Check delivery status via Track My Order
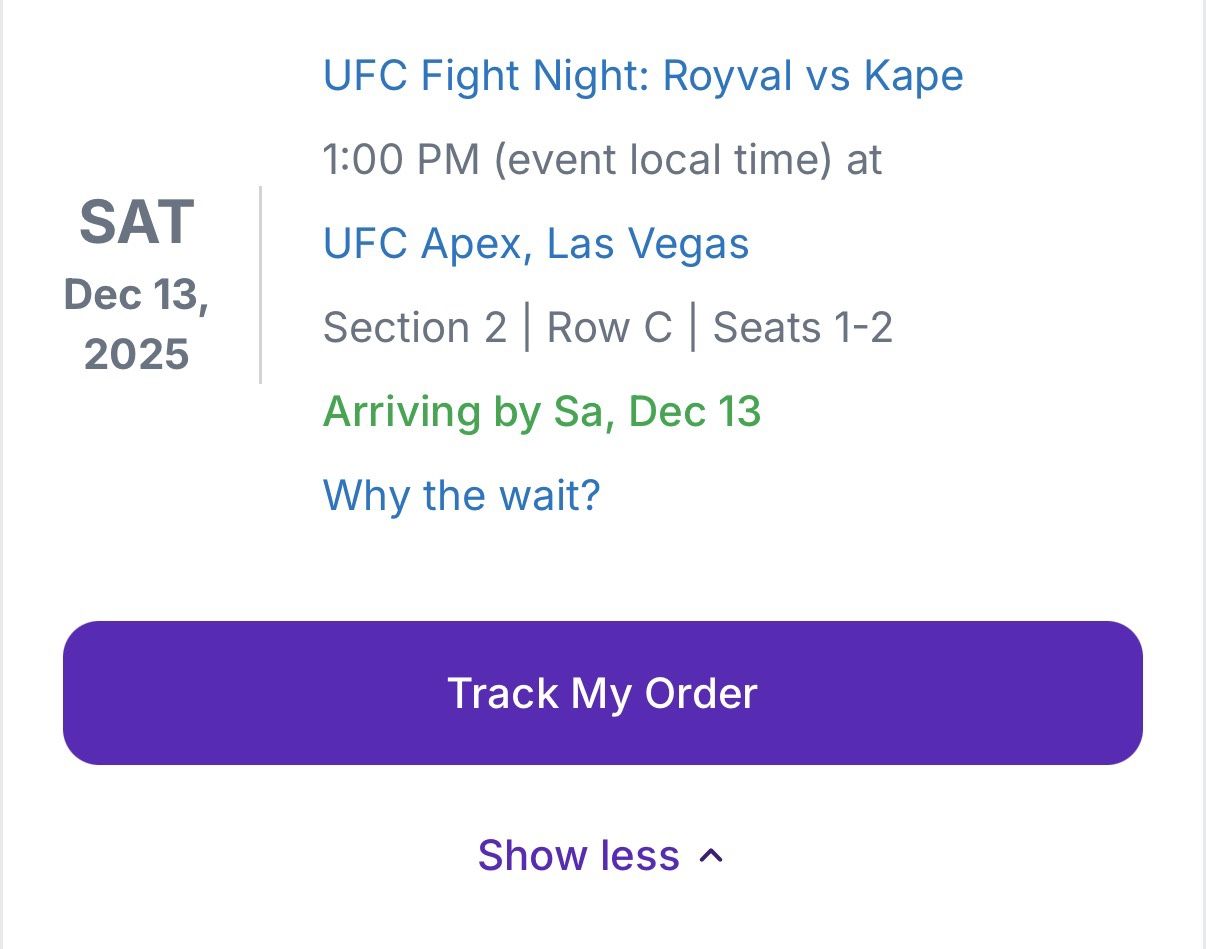1206x949 pixels. pos(601,692)
